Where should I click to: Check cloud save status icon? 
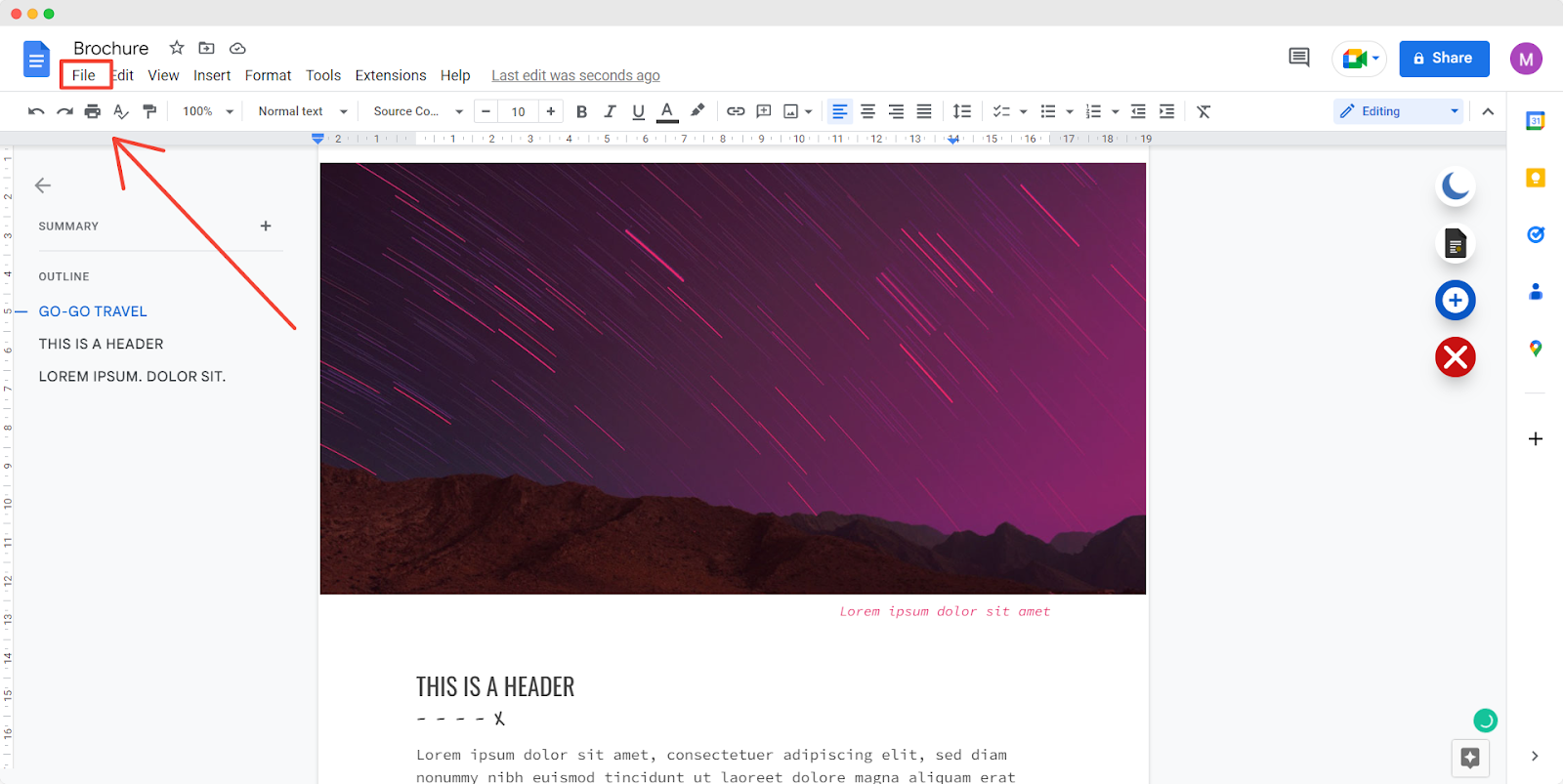[237, 48]
